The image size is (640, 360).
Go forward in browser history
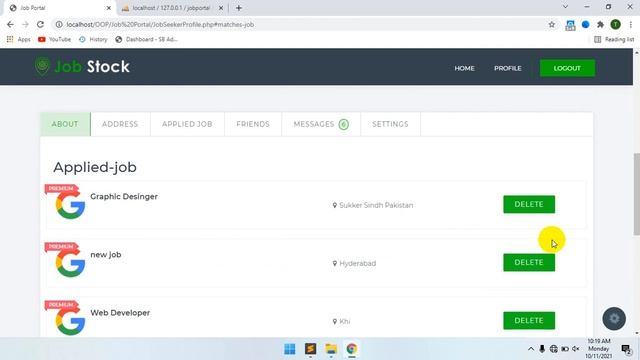click(25, 24)
